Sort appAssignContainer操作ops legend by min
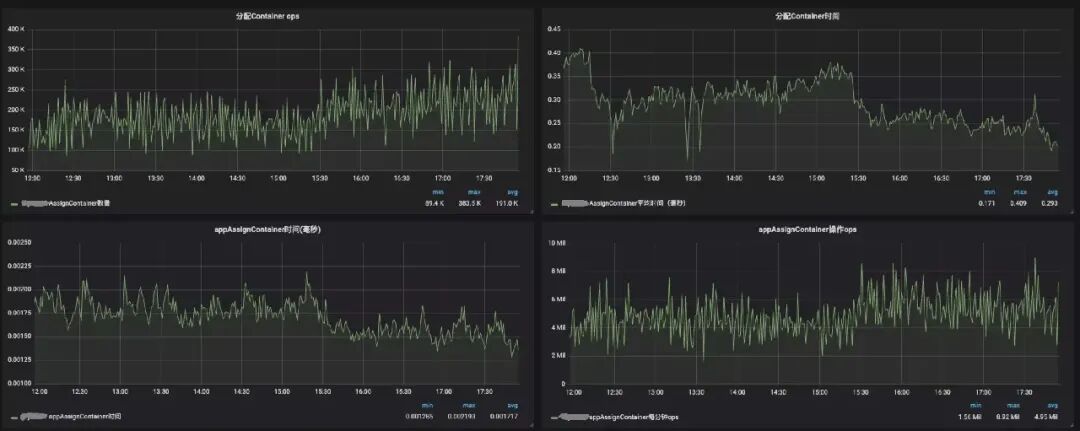Image resolution: width=1080 pixels, height=431 pixels. (975, 407)
